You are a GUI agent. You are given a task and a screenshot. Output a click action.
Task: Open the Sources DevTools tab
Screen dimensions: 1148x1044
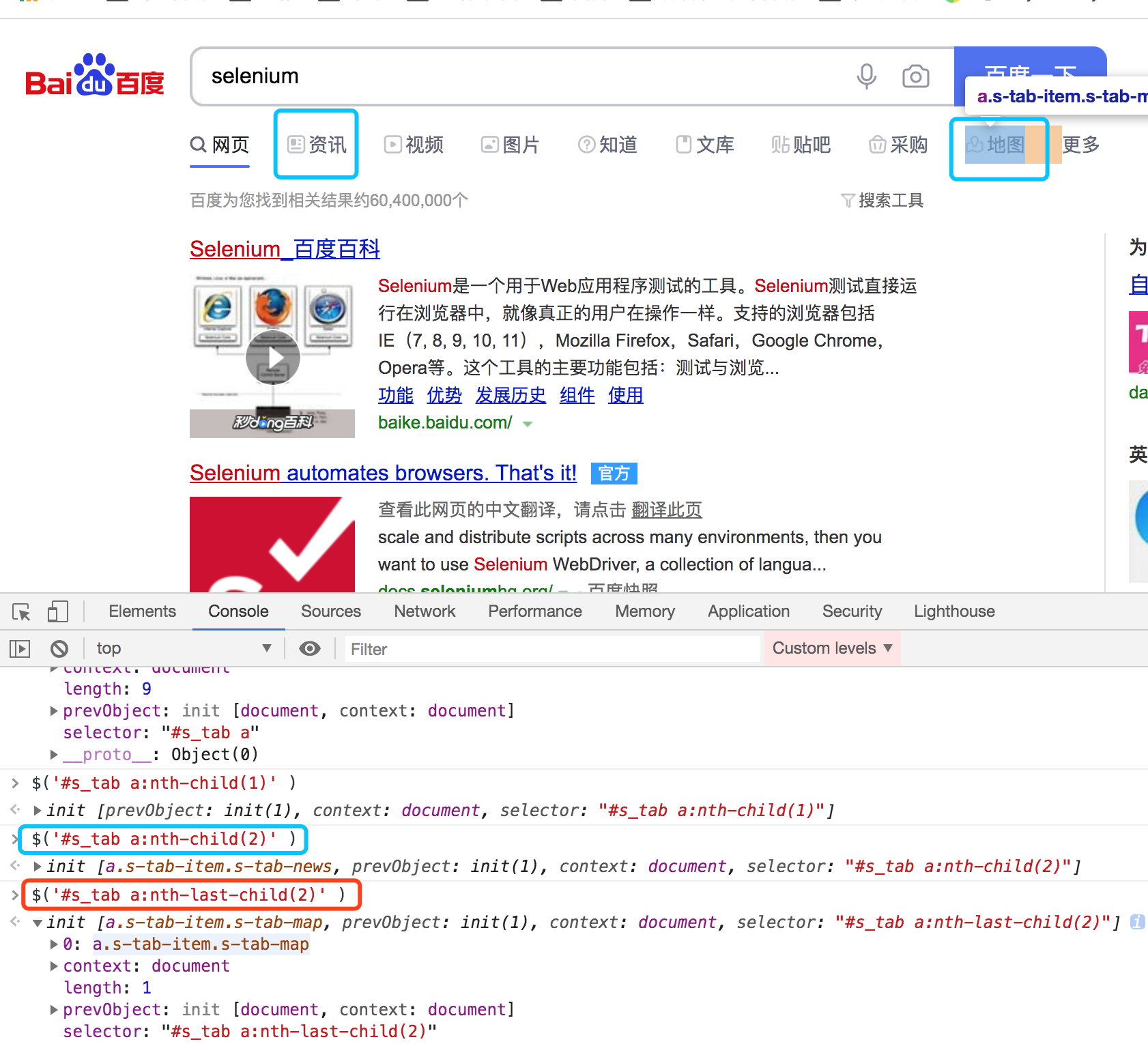(331, 611)
